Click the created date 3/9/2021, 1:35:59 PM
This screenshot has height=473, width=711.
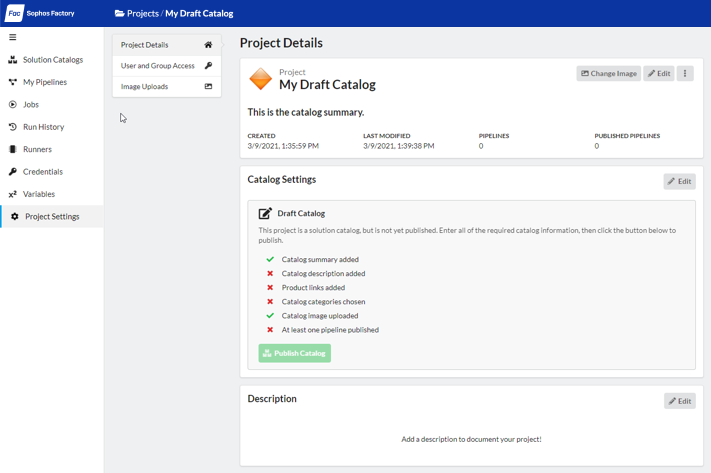click(283, 146)
